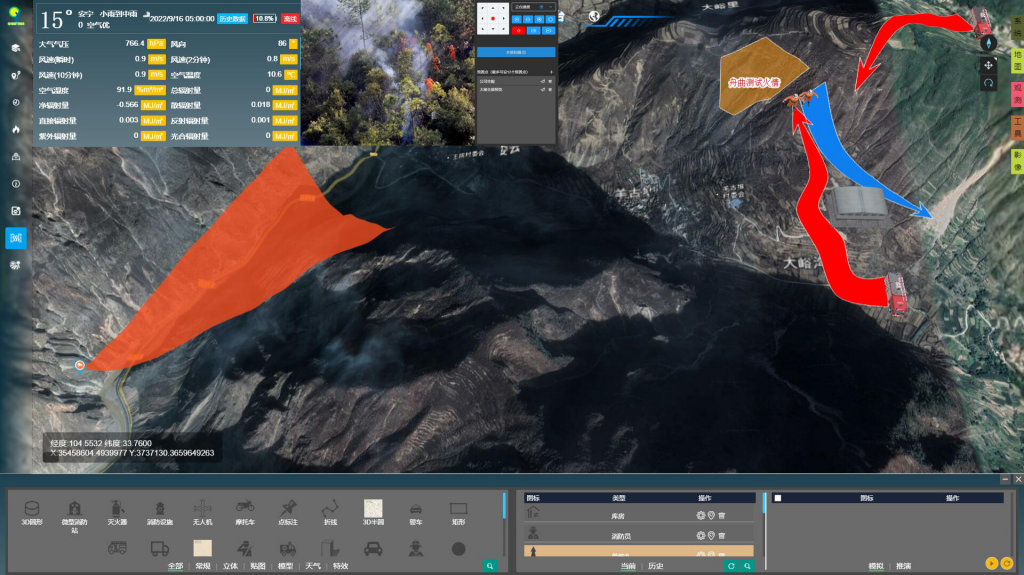Click the 历史数据 button
The height and width of the screenshot is (575, 1024).
click(232, 18)
